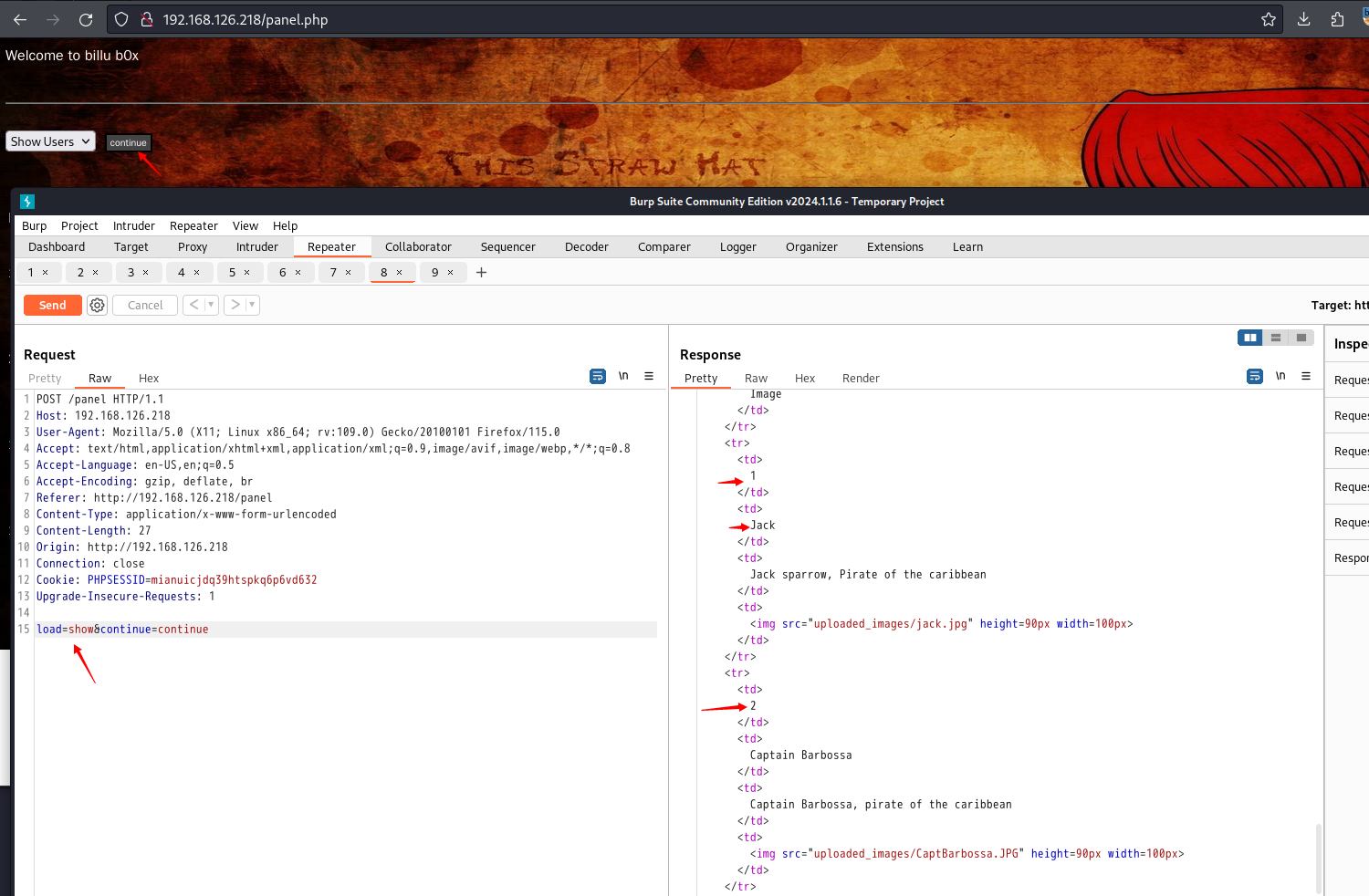Image resolution: width=1369 pixels, height=896 pixels.
Task: Expand next request history dropdown arrow
Action: coord(253,305)
